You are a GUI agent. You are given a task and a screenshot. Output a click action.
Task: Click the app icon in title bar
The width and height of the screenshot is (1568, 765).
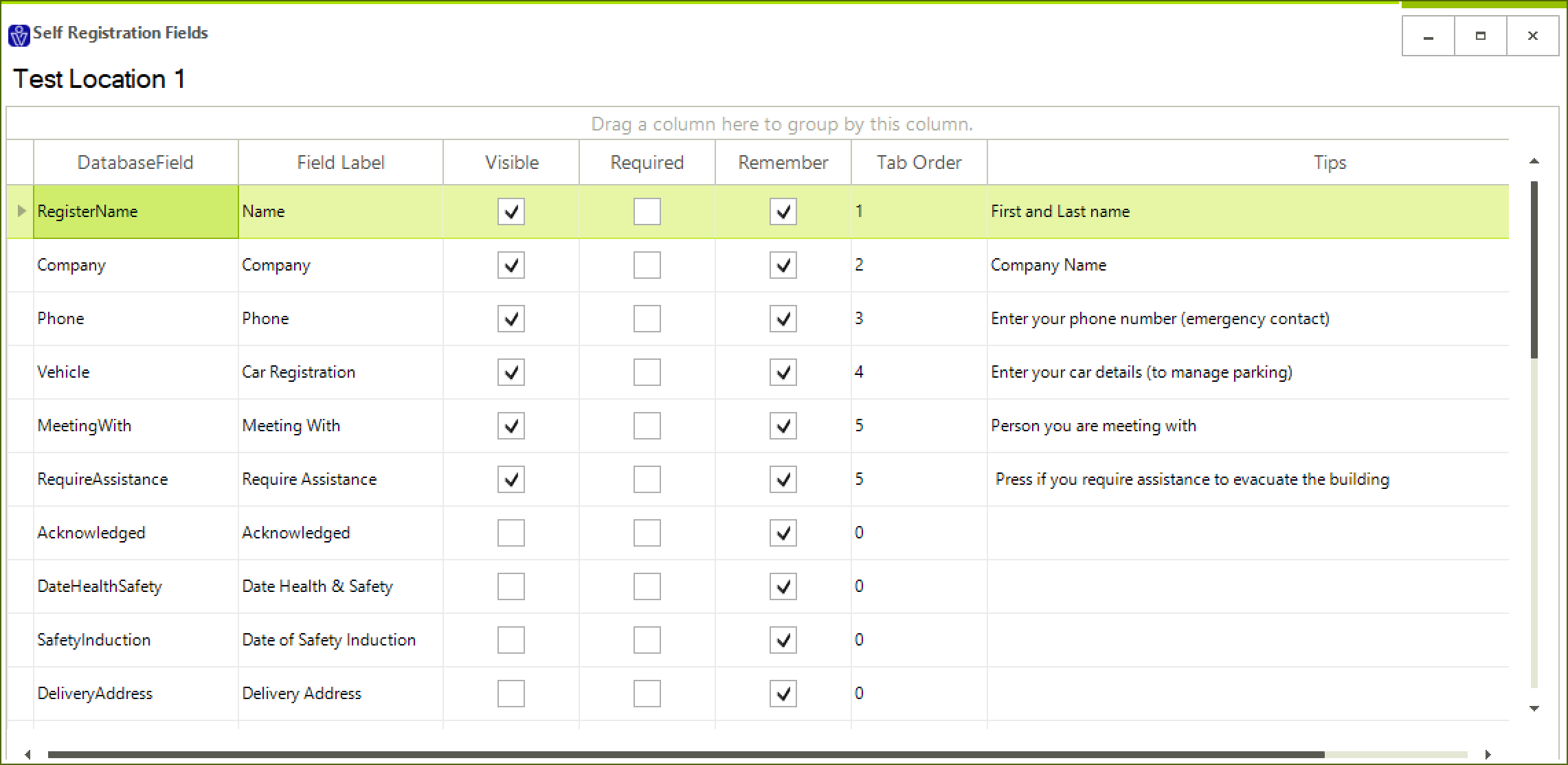tap(19, 34)
